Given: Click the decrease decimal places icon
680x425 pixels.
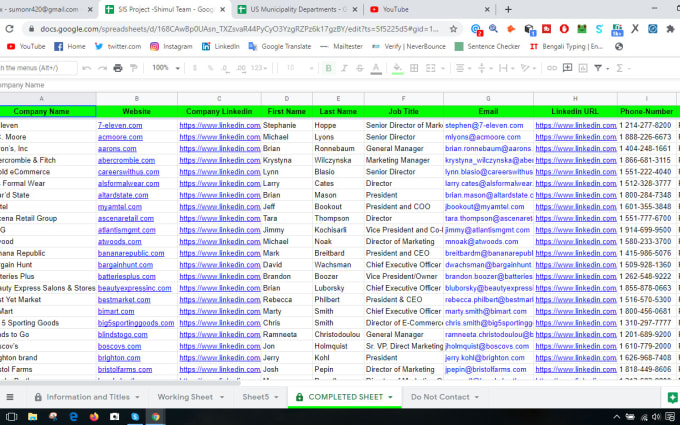Looking at the screenshot, I should [x=225, y=68].
